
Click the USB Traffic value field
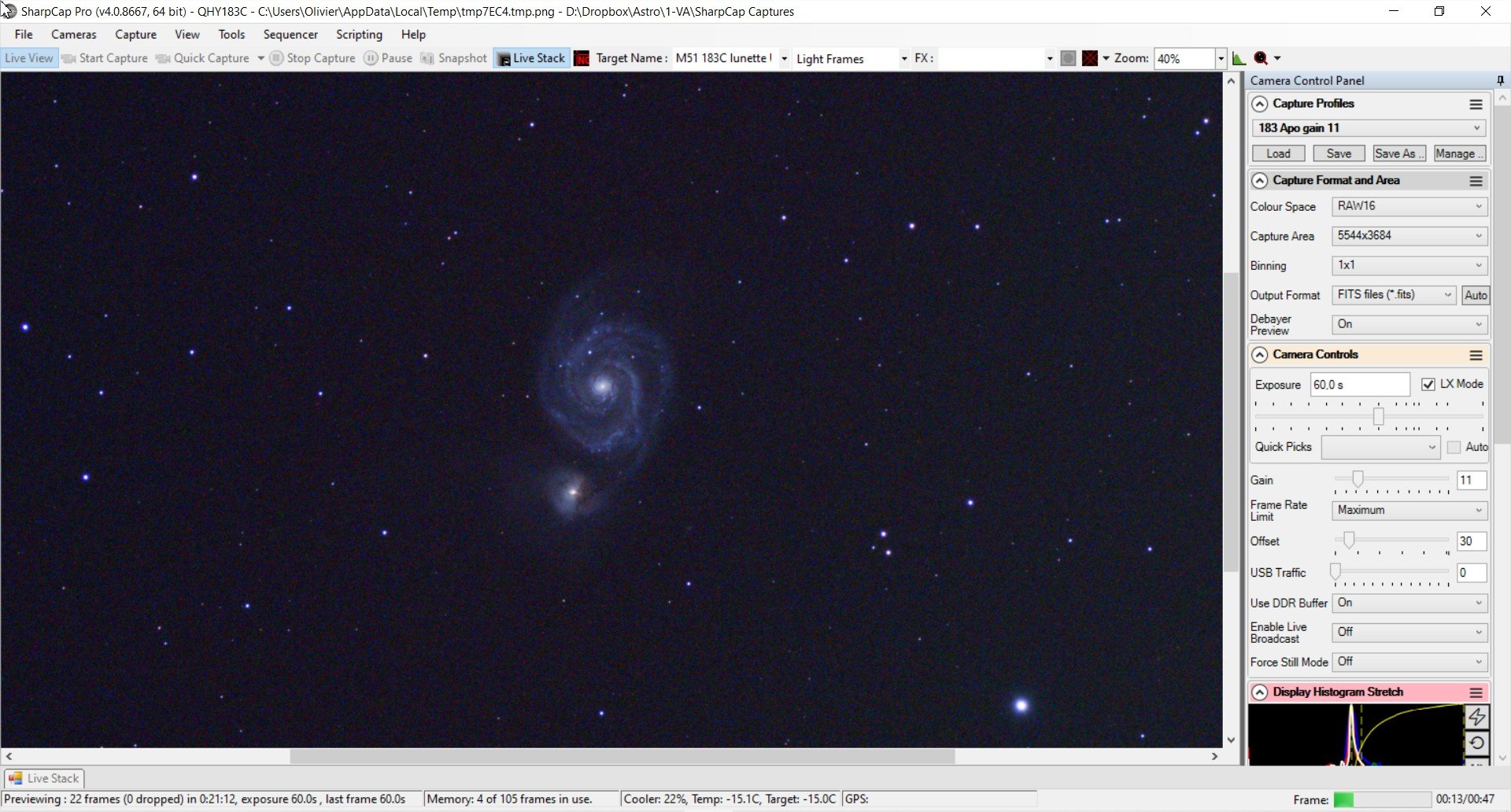pyautogui.click(x=1471, y=573)
